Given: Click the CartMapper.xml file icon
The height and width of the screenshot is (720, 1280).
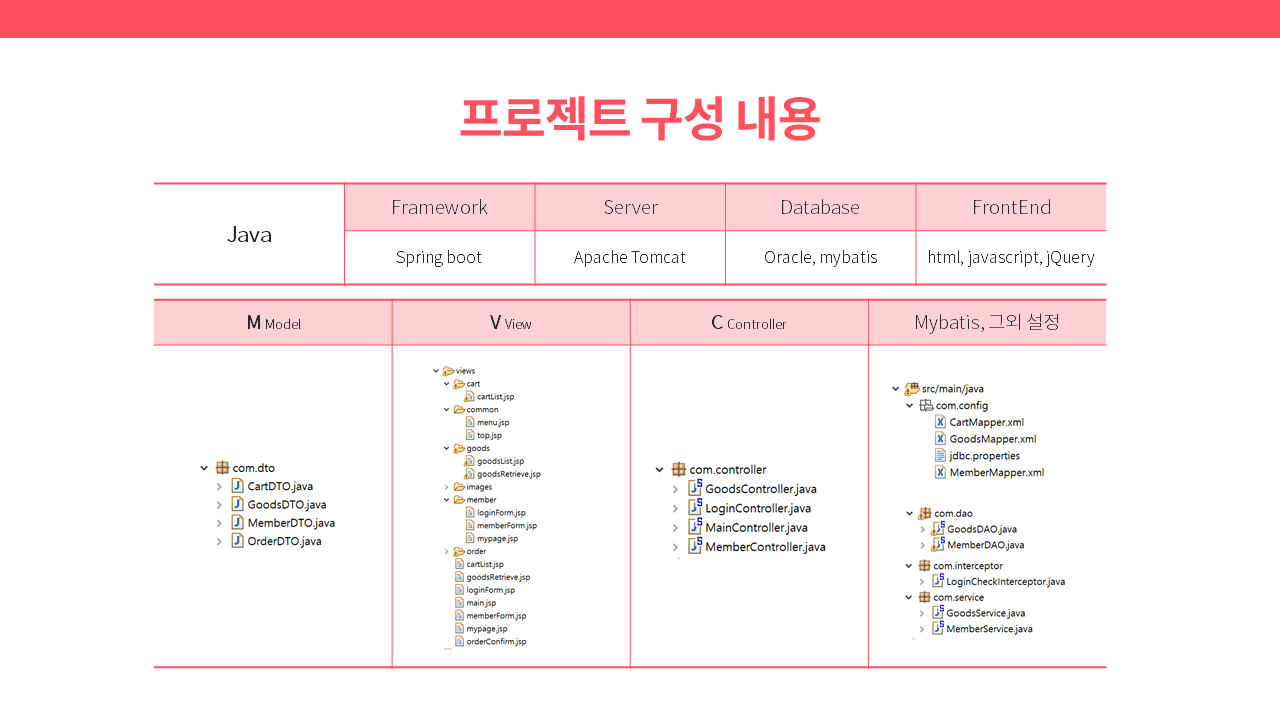Looking at the screenshot, I should pos(940,422).
